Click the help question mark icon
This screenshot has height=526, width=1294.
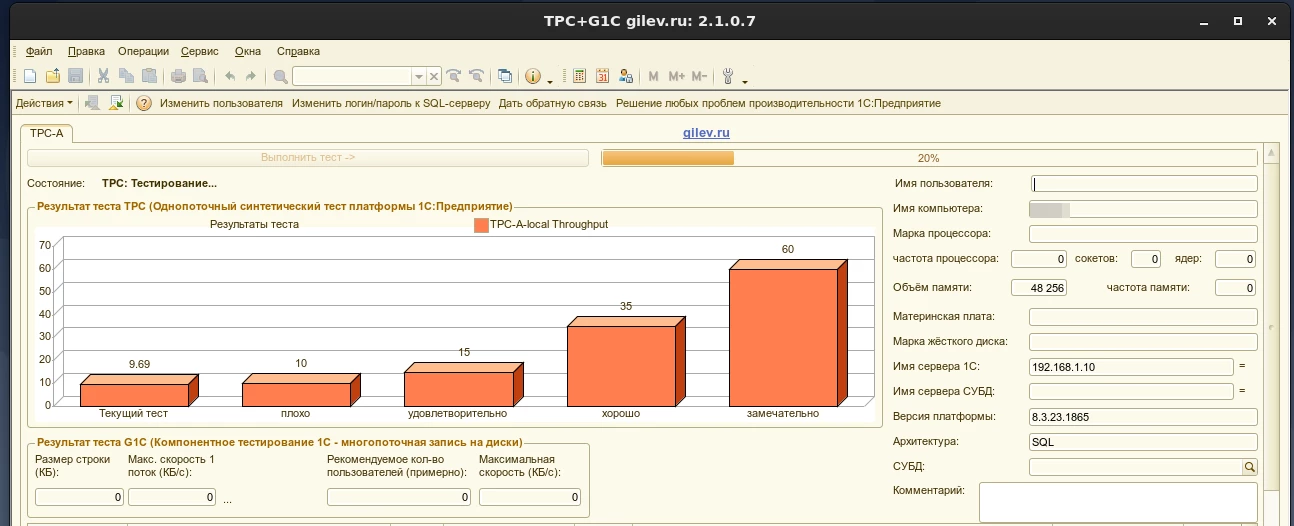[144, 103]
